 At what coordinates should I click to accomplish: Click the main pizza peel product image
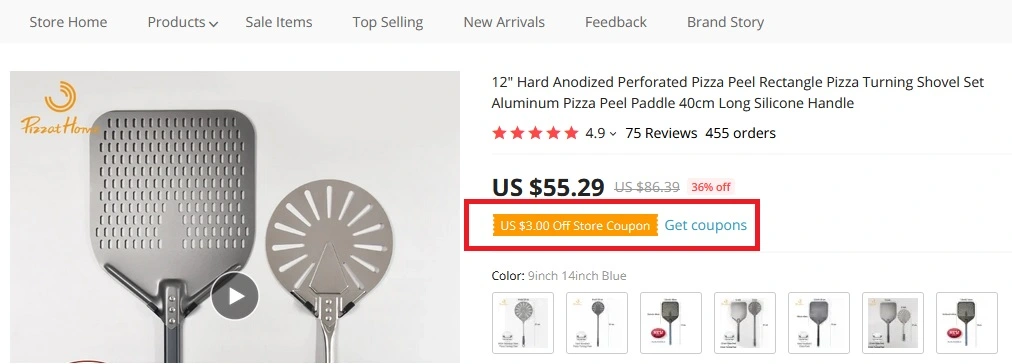[x=235, y=217]
